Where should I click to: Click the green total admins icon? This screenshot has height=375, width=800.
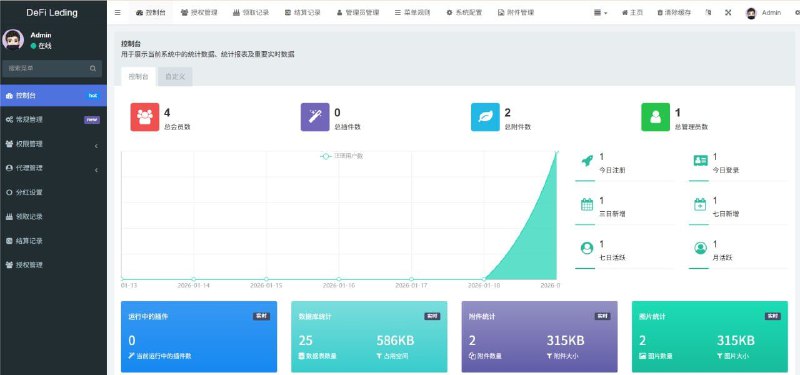(656, 117)
